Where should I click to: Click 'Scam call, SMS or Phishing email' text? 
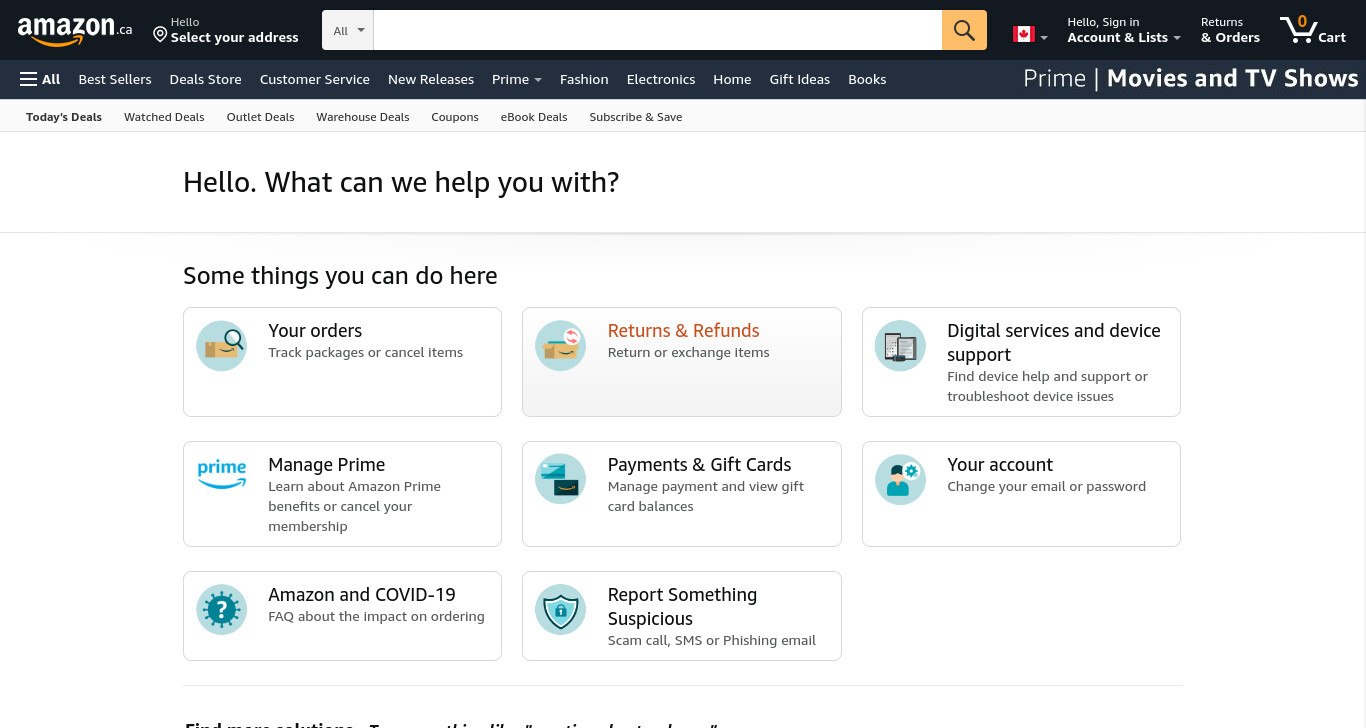click(x=711, y=641)
